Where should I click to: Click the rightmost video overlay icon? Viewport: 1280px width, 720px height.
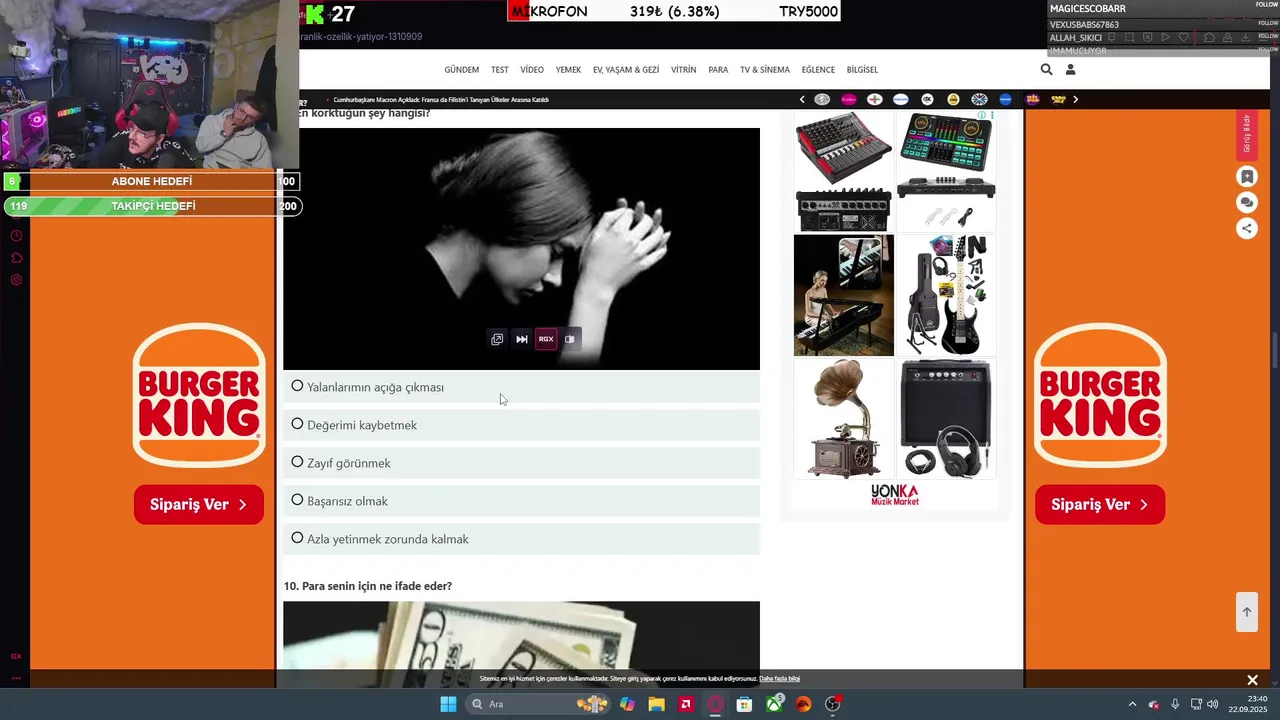(570, 339)
